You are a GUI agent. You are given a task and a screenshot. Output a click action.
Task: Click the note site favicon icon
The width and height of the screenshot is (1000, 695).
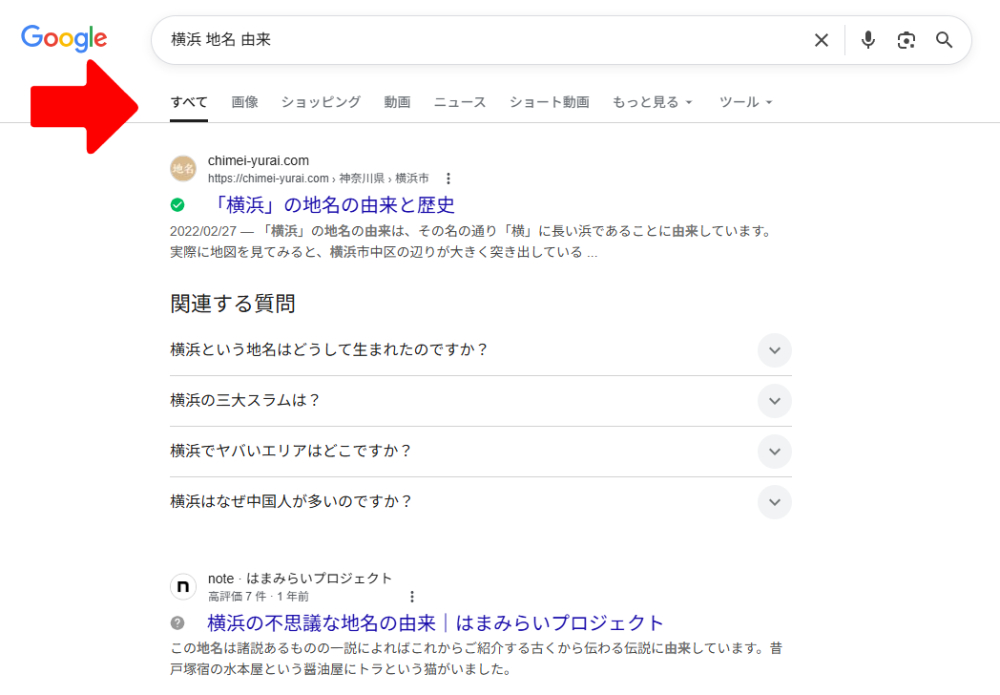click(183, 587)
